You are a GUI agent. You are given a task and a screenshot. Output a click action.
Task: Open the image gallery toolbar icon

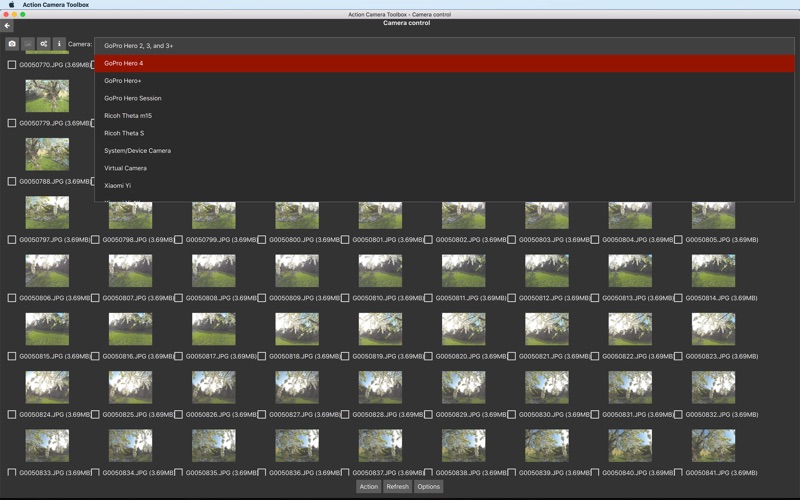(x=28, y=44)
